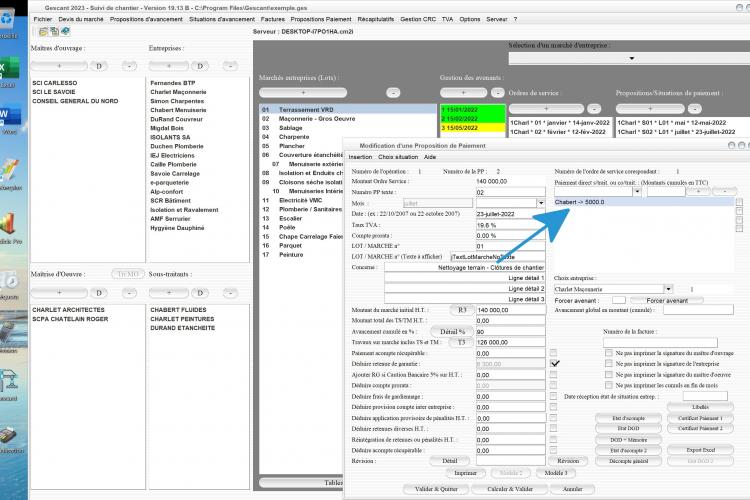Click the Décompte général button
The image size is (750, 500).
(629, 461)
